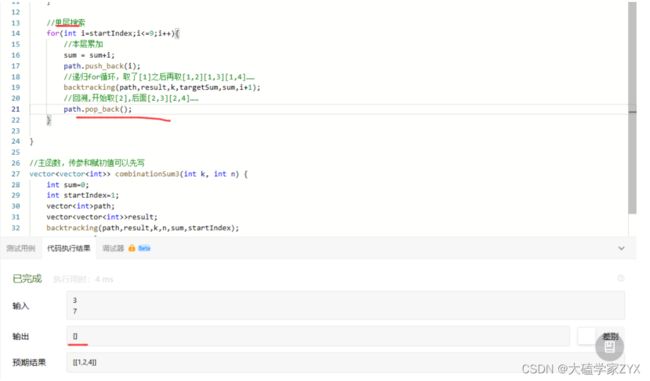Click the 预期结果 field showing [[1,2,4]]

(x=345, y=362)
